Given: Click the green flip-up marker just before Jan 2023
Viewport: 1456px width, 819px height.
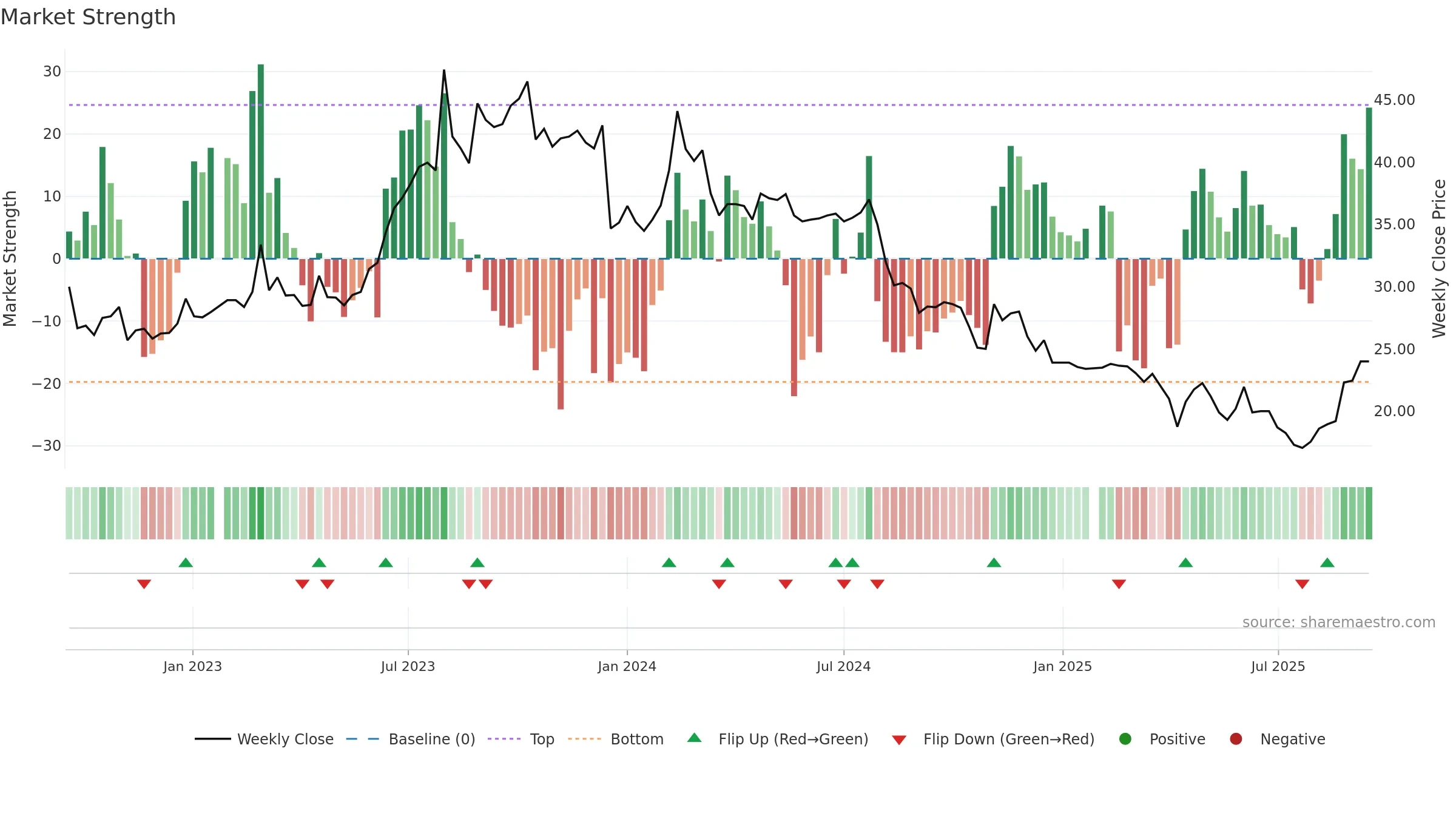Looking at the screenshot, I should click(186, 562).
